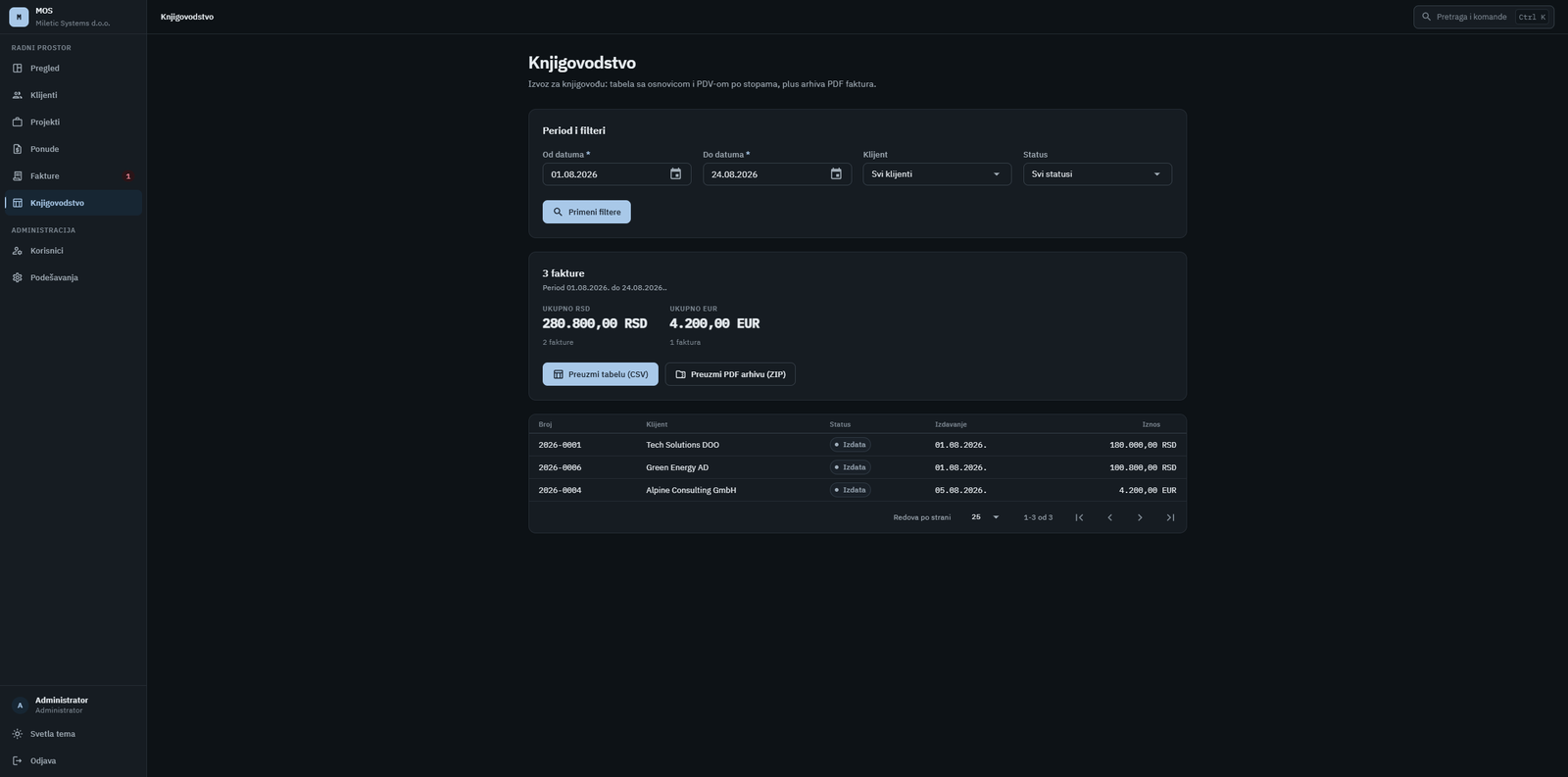Go to the previous table page
This screenshot has height=777, width=1568.
[x=1109, y=517]
